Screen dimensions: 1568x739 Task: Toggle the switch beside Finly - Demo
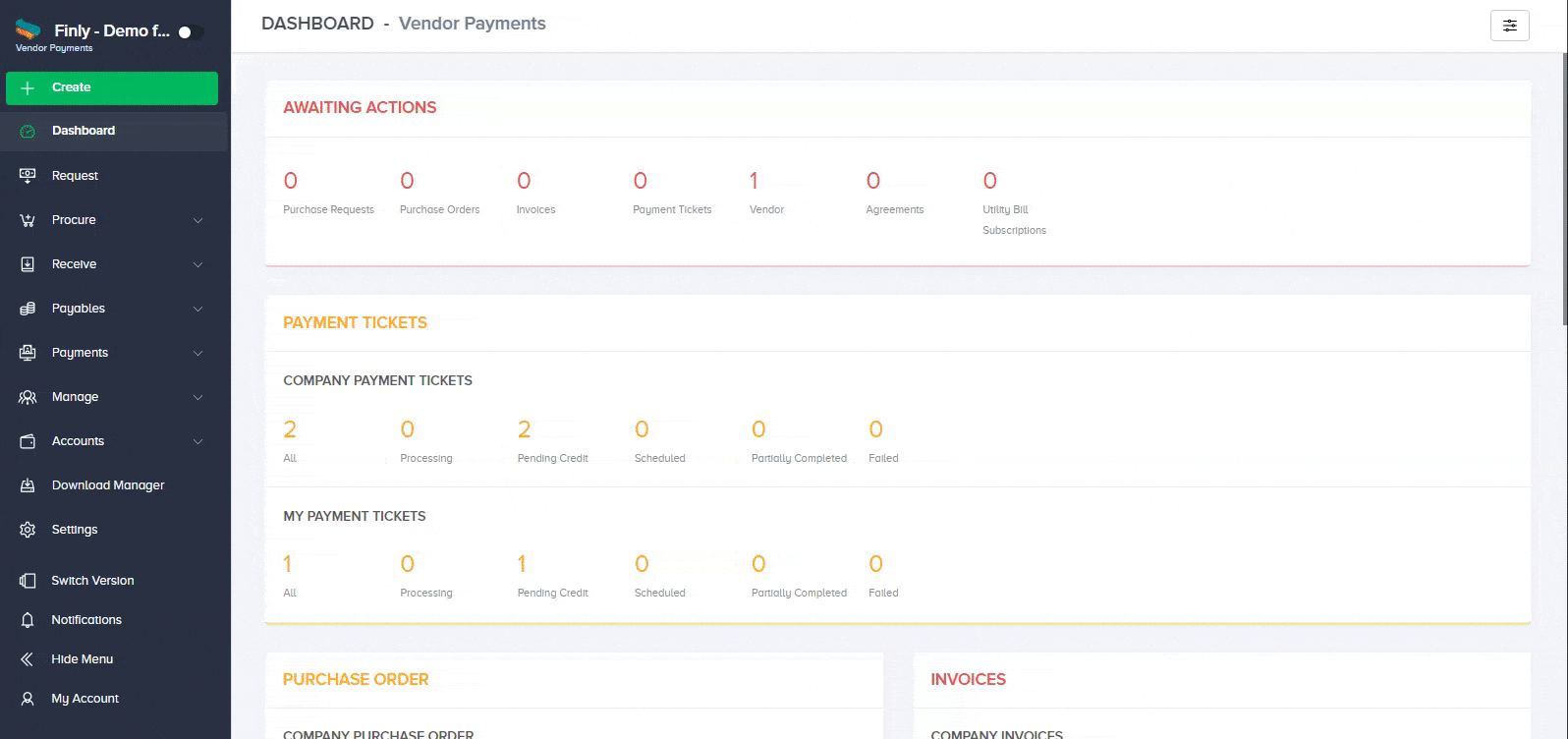click(x=191, y=32)
